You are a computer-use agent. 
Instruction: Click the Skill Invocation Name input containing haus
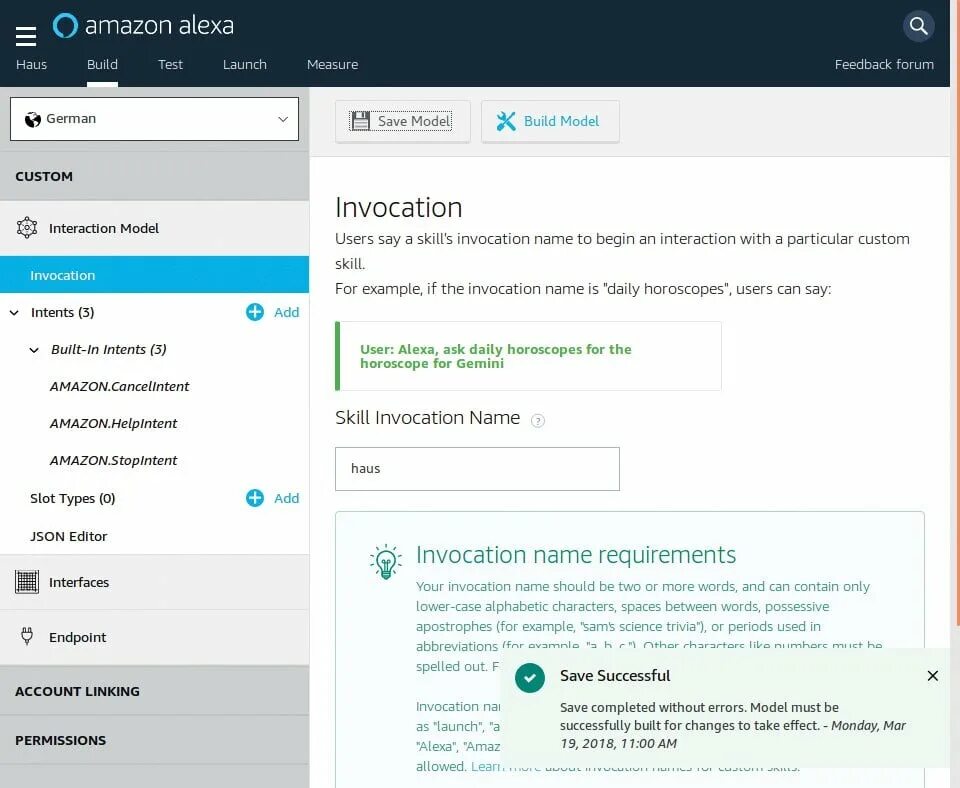(x=477, y=469)
